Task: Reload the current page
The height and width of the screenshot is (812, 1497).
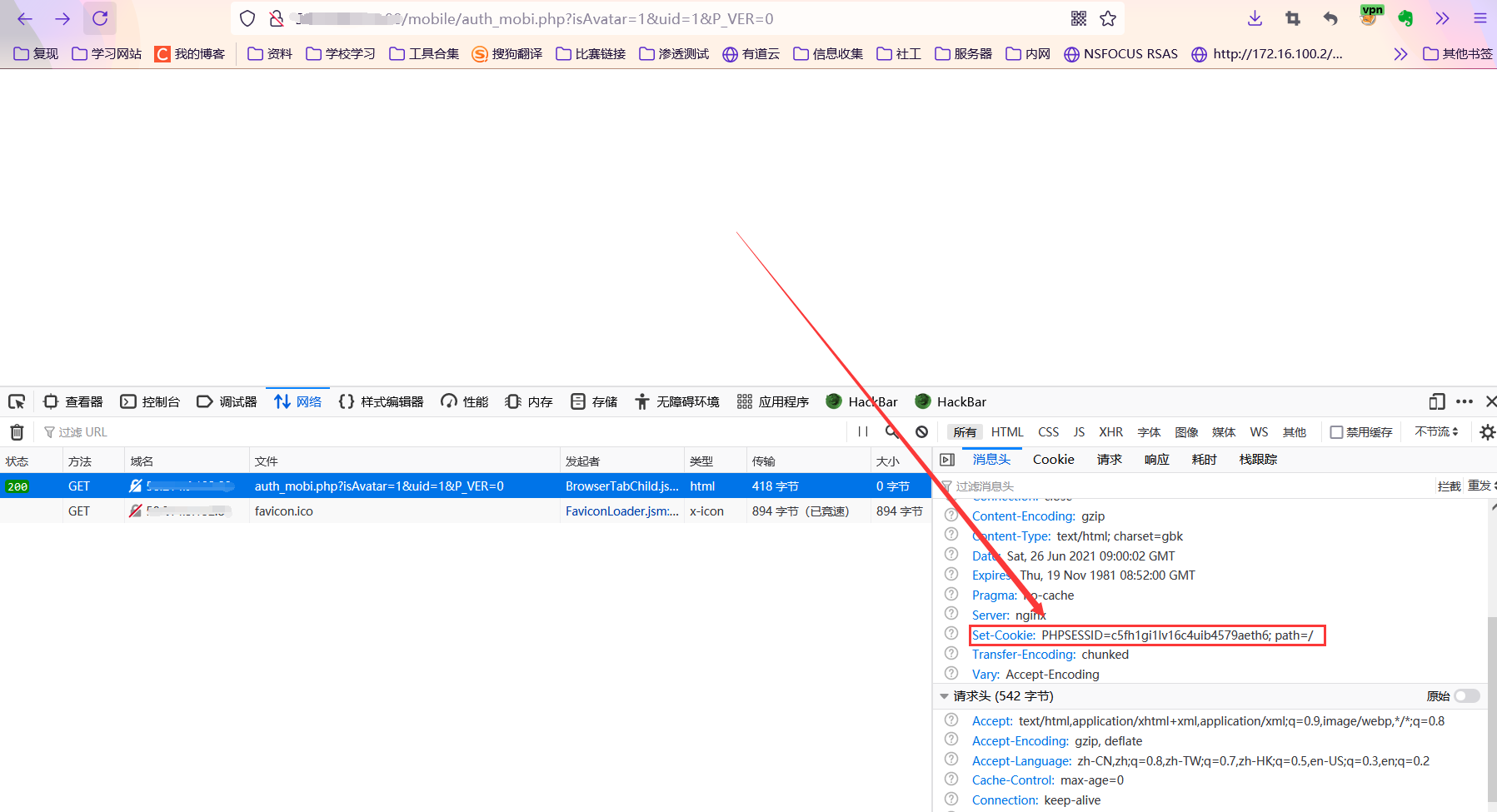Action: pos(99,18)
